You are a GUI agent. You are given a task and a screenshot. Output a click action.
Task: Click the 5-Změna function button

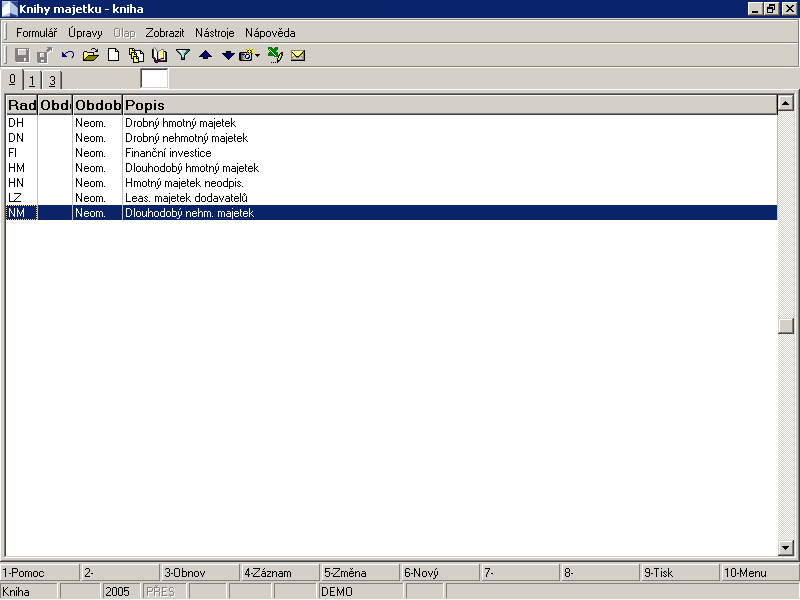click(x=360, y=572)
